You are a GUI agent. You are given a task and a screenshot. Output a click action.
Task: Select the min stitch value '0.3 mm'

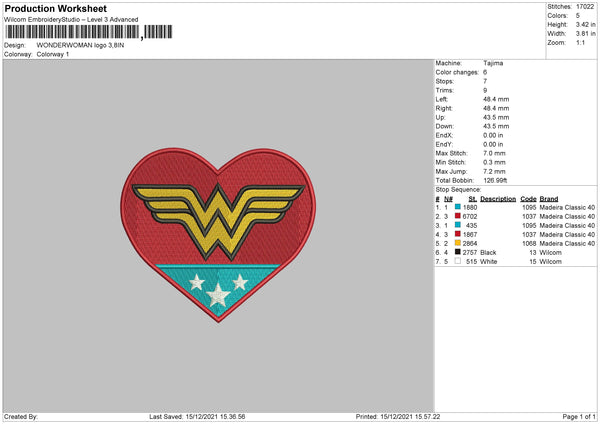pos(494,162)
